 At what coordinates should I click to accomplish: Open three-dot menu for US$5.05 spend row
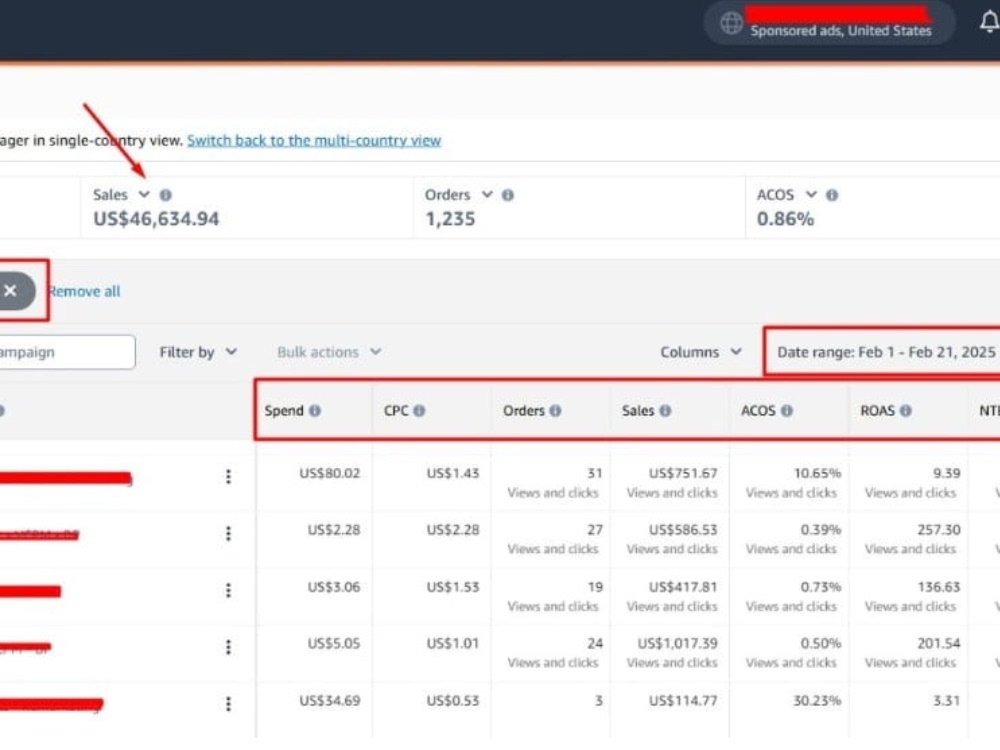point(228,647)
